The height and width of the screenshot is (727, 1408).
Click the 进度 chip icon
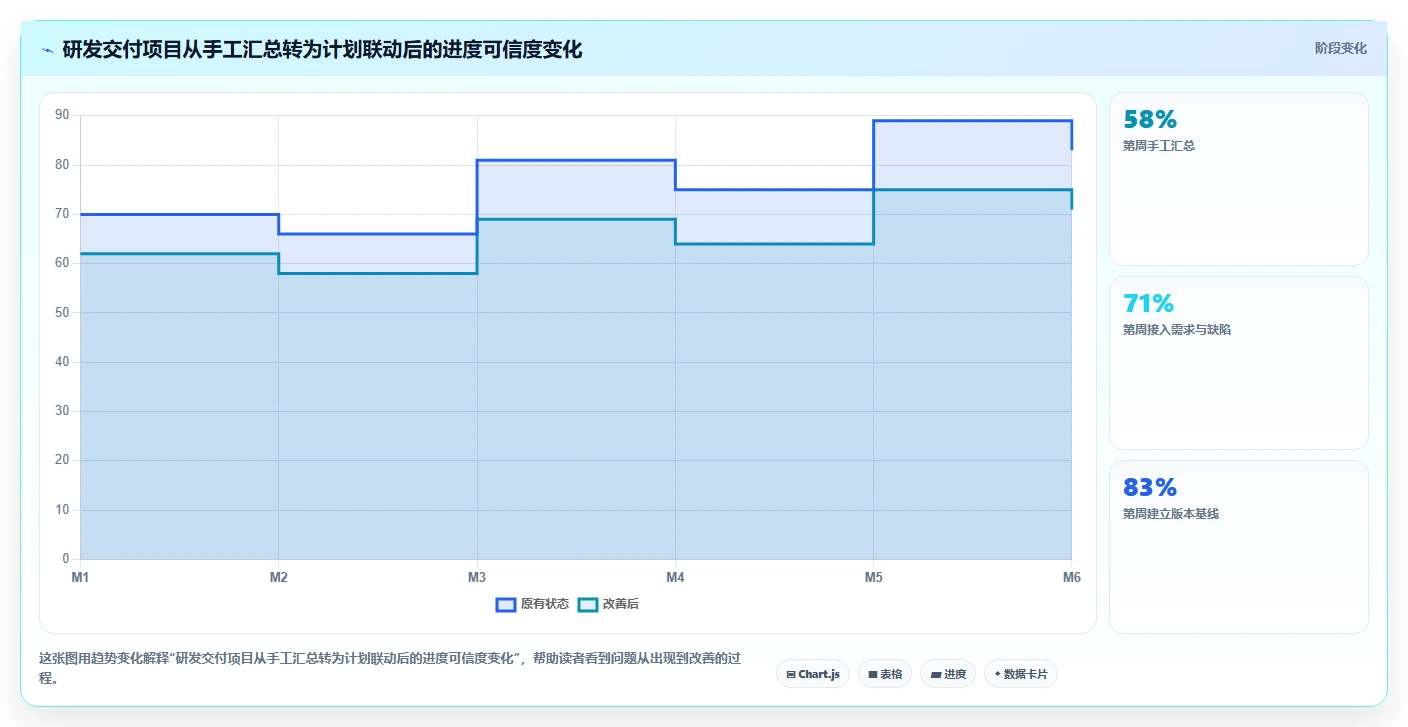[x=935, y=675]
